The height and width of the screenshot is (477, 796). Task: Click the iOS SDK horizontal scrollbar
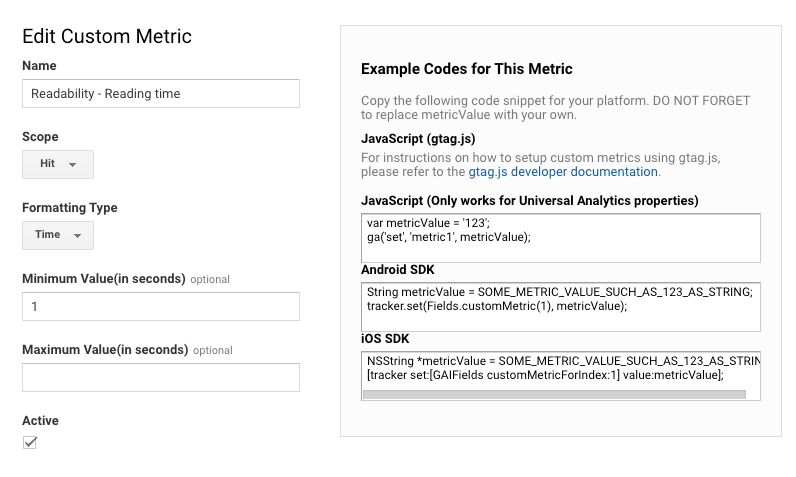tap(554, 394)
